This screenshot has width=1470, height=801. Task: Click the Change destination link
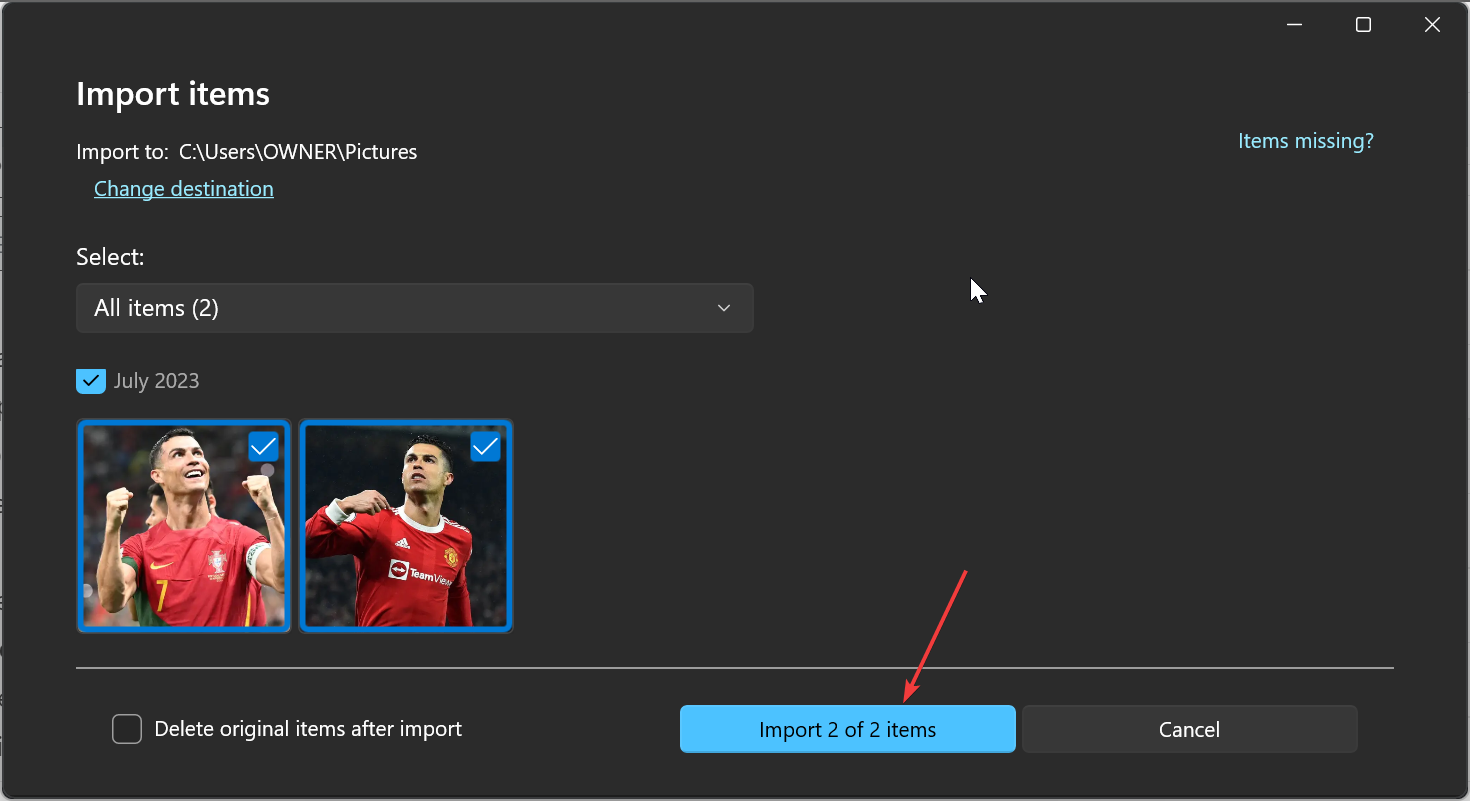tap(183, 189)
